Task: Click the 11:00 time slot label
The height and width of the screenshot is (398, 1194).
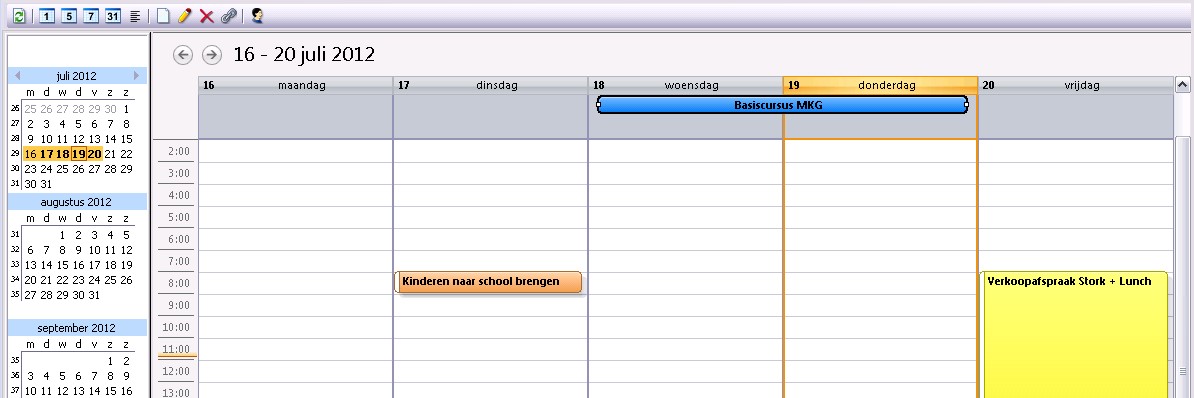Action: tap(177, 349)
